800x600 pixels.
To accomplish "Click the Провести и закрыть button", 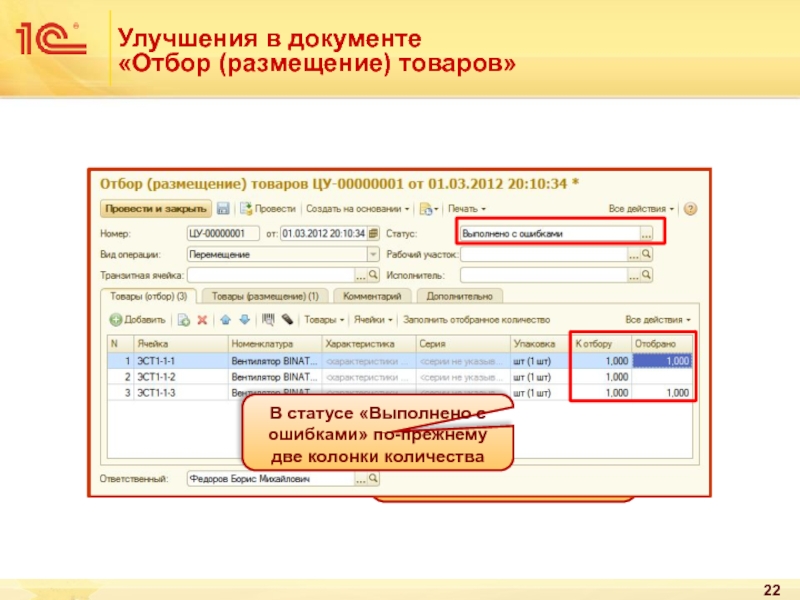I will point(156,209).
